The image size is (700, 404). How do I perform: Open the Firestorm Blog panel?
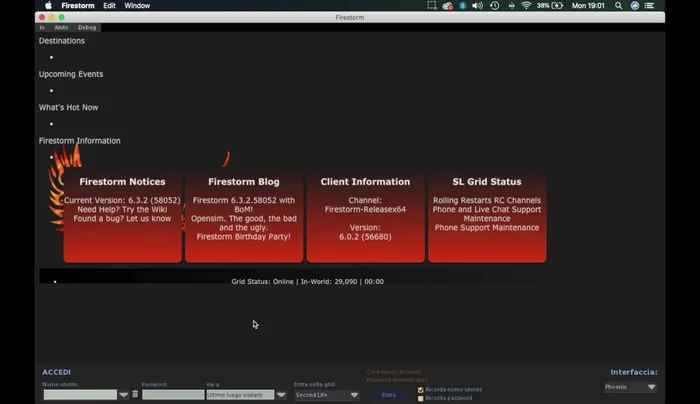tap(243, 215)
